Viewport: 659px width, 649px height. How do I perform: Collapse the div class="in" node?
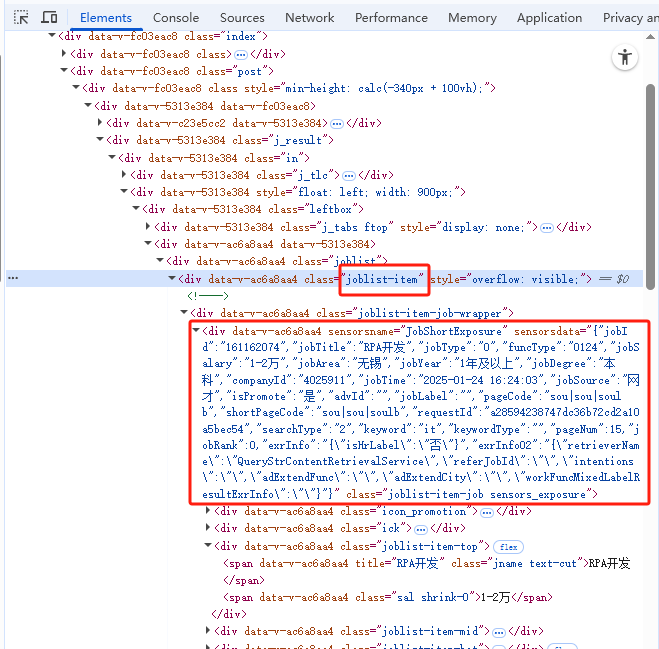click(x=112, y=157)
